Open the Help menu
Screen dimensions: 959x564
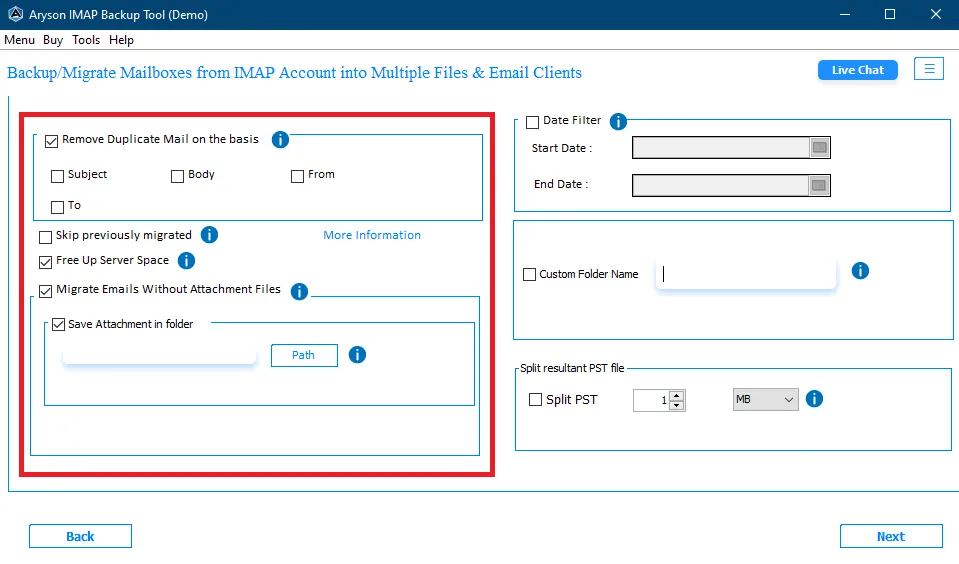[x=121, y=40]
